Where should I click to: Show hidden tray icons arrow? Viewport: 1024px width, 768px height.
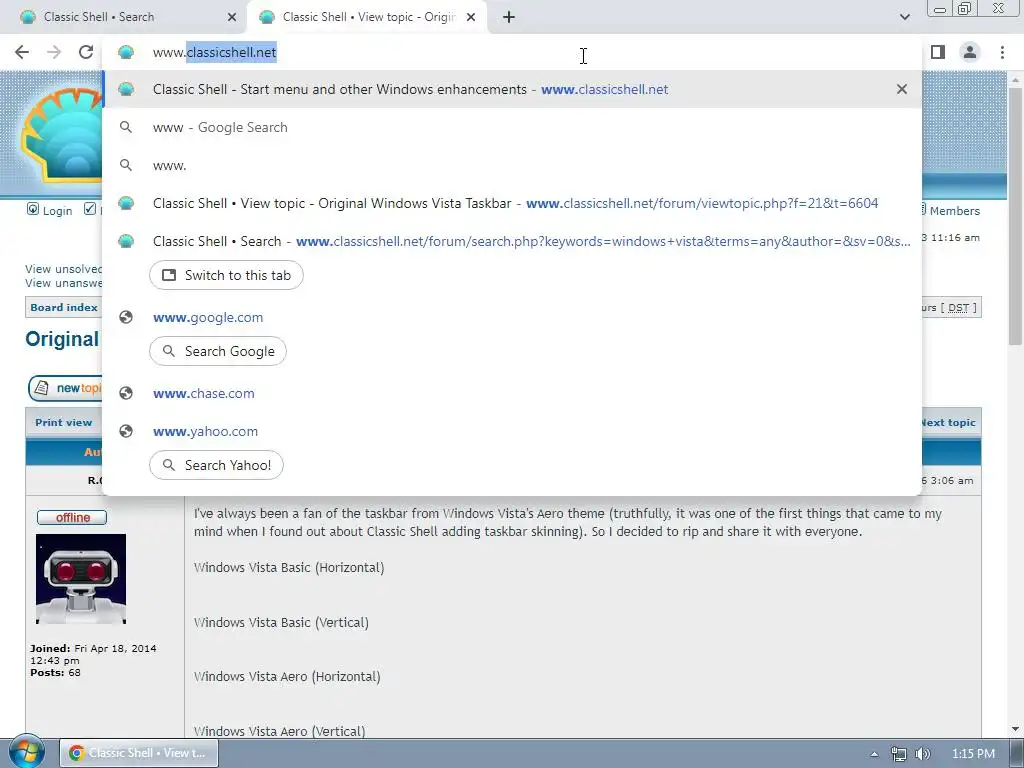pos(874,754)
